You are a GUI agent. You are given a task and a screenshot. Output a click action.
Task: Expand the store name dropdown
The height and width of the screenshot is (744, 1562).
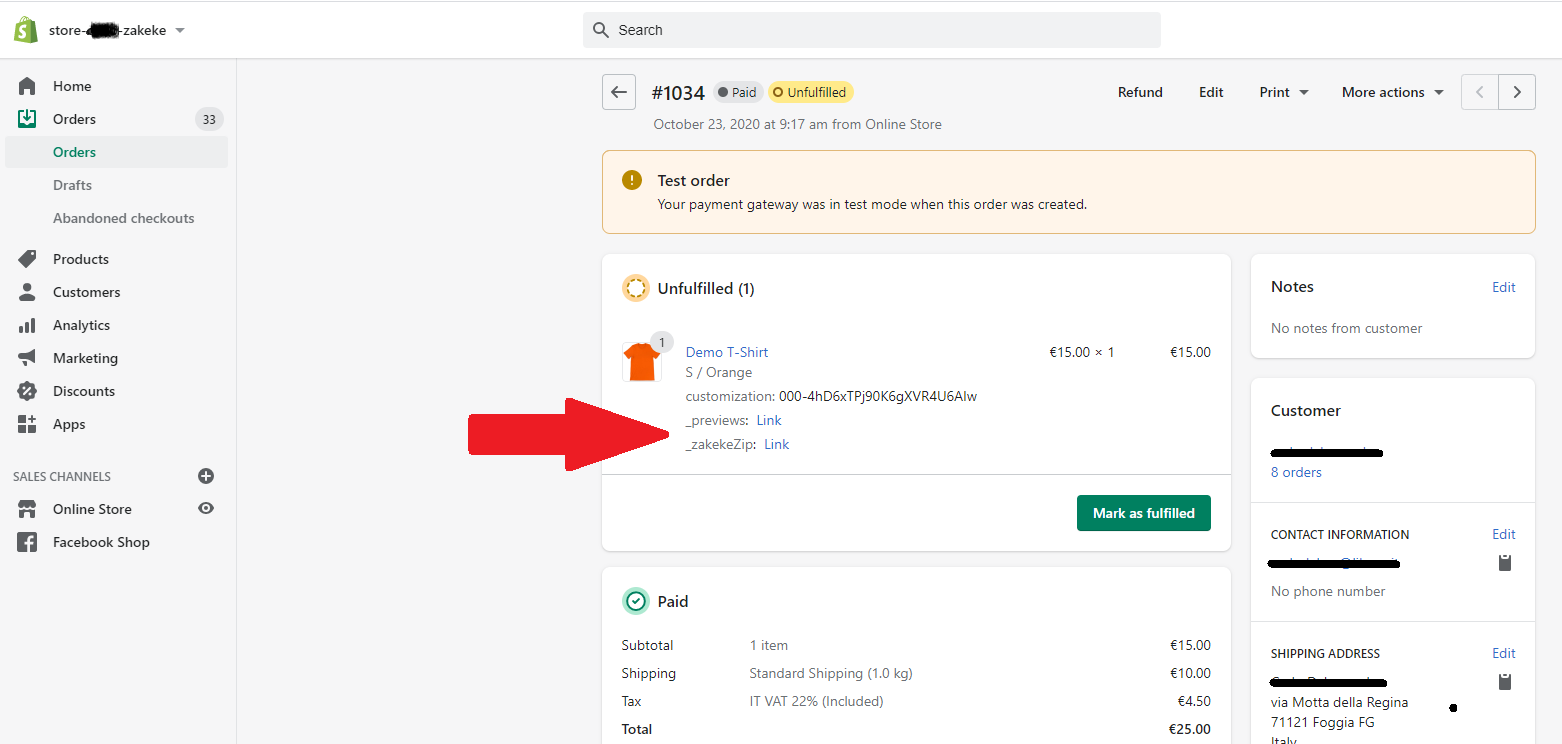[180, 31]
